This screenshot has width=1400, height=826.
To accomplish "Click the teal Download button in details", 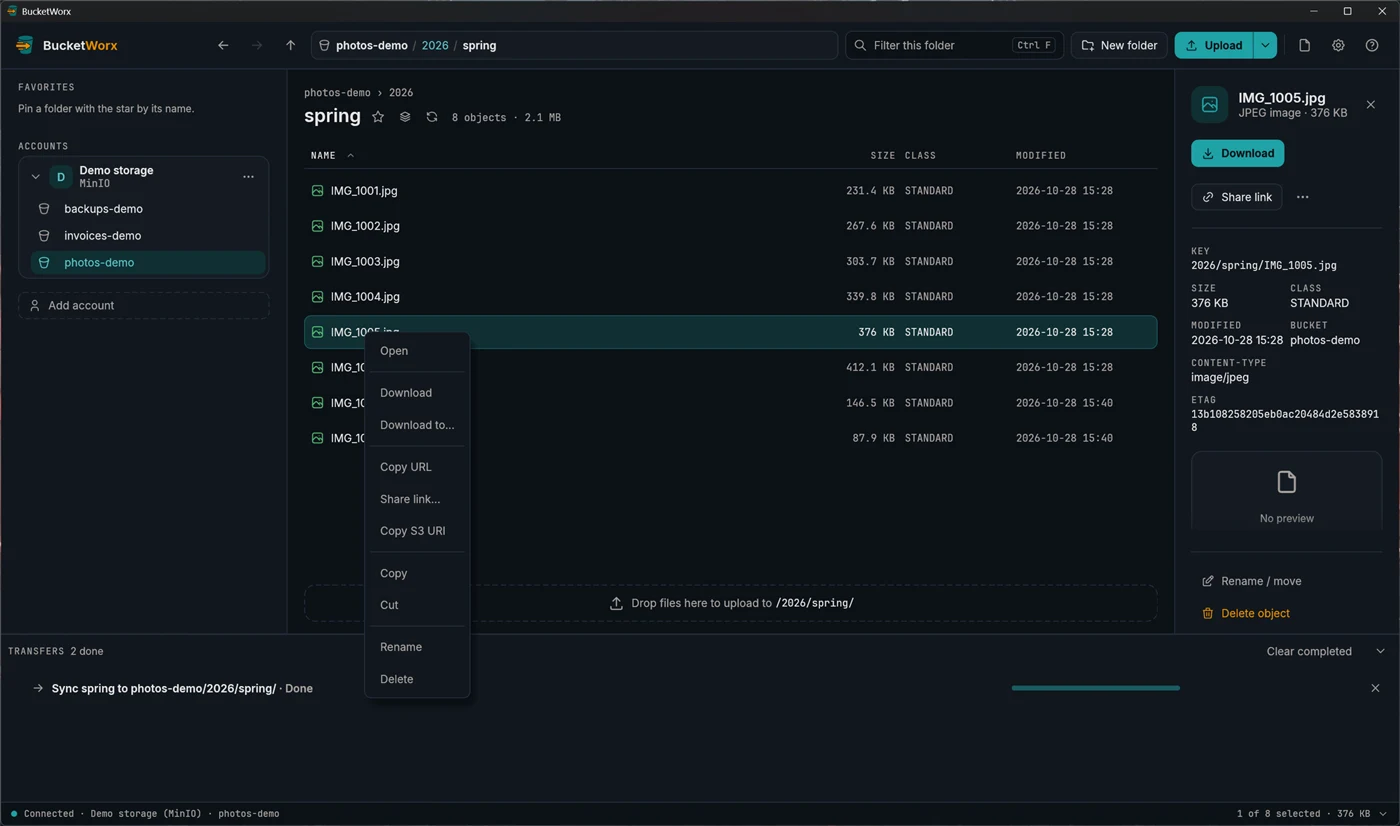I will coord(1237,153).
